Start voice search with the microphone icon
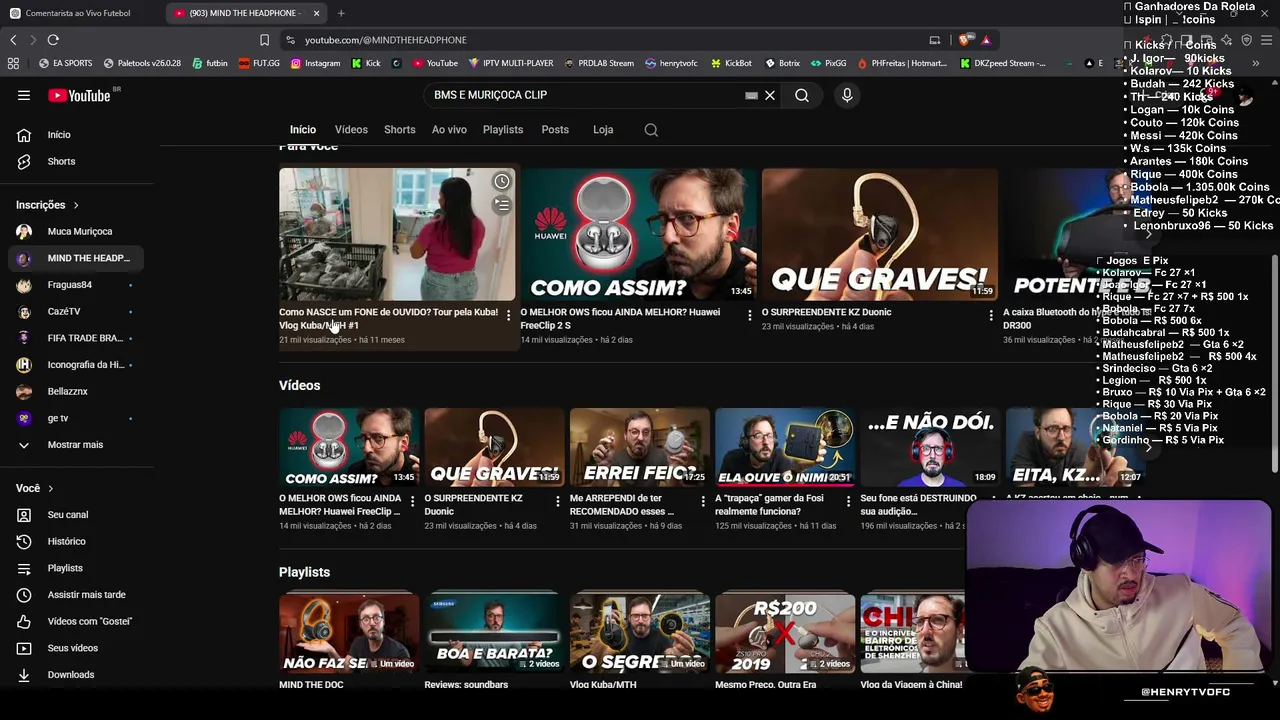 (x=847, y=95)
